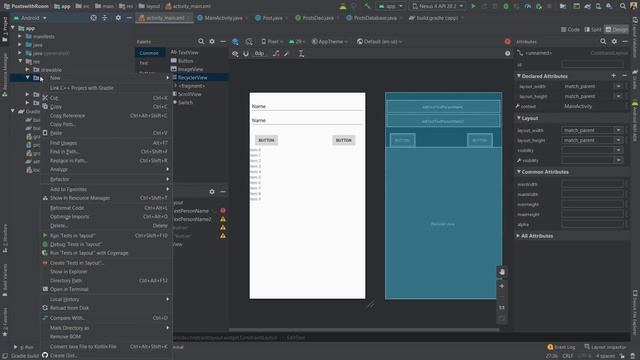640x360 pixels.
Task: Switch to Code view mode
Action: pyautogui.click(x=570, y=29)
